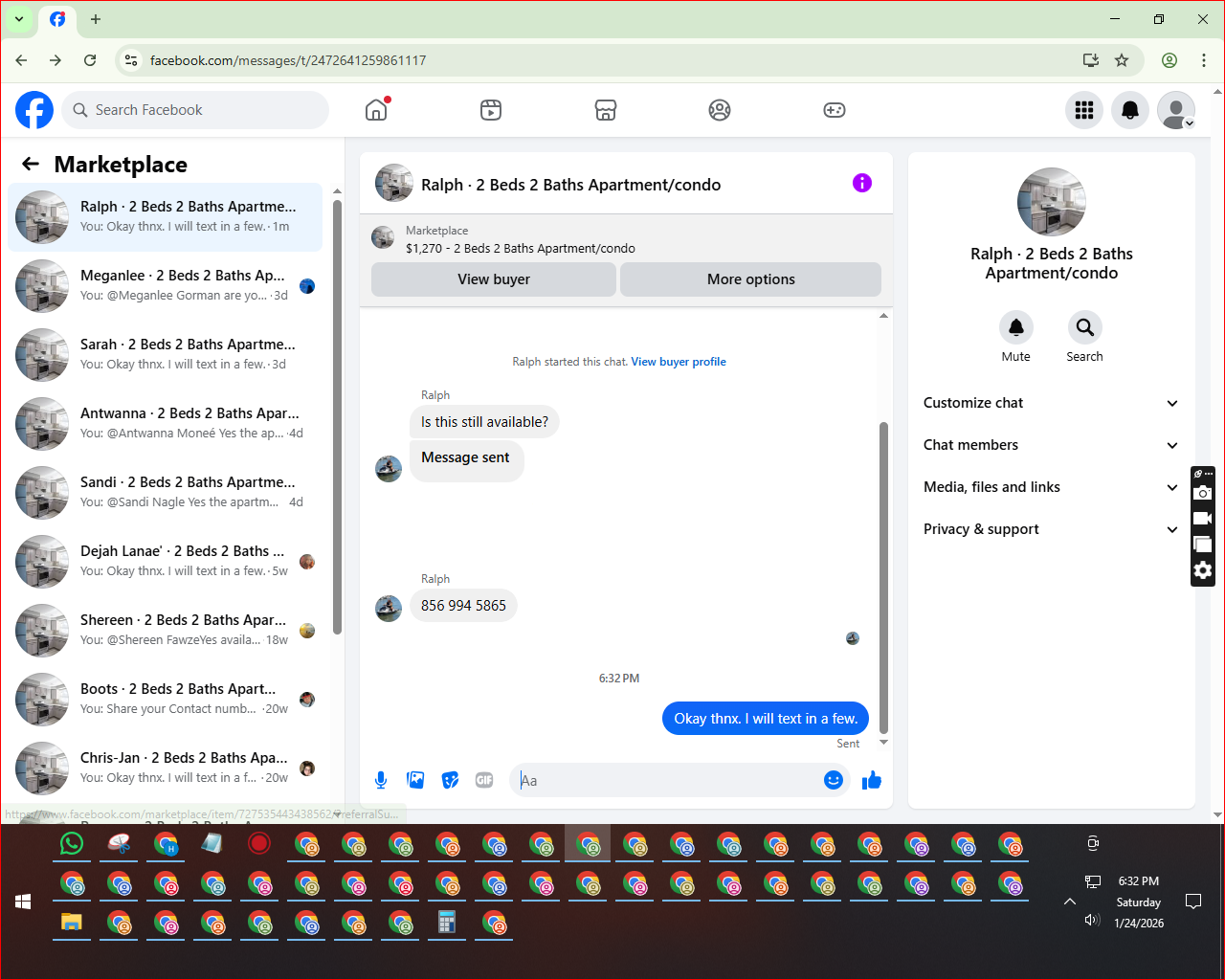Open a new Chrome tab
1225x980 pixels.
pyautogui.click(x=96, y=19)
